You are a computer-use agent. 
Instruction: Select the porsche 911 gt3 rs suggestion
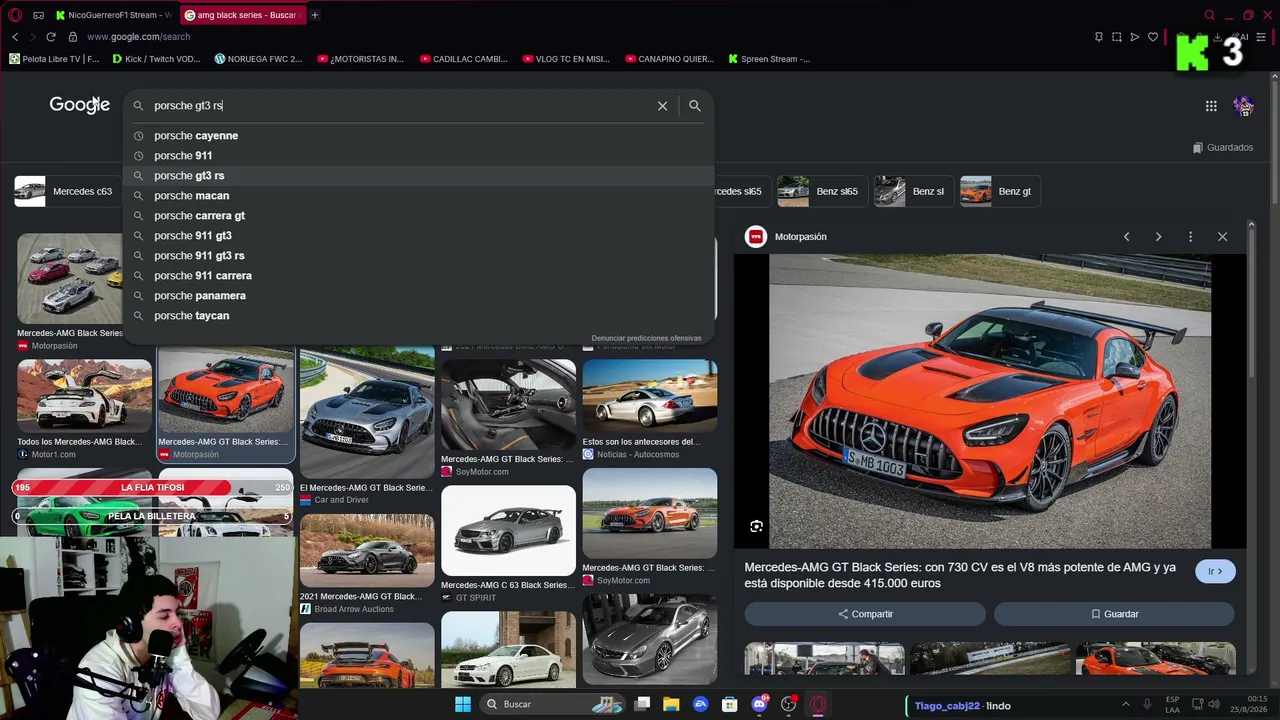coord(418,256)
